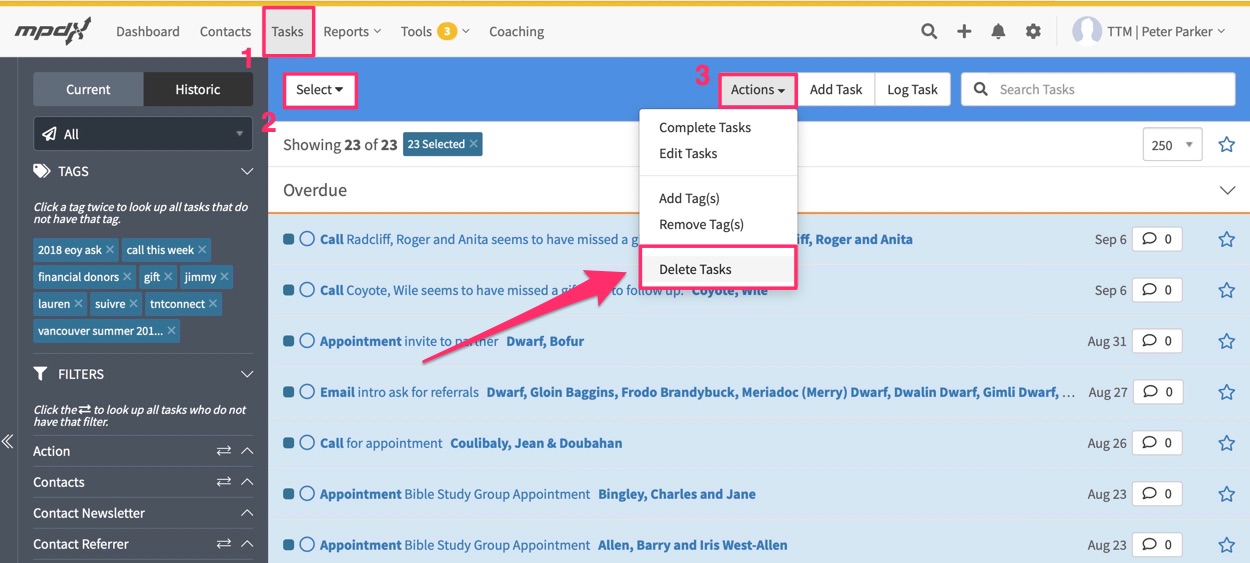Change the 250 per-page dropdown
The image size is (1250, 563).
[x=1171, y=145]
